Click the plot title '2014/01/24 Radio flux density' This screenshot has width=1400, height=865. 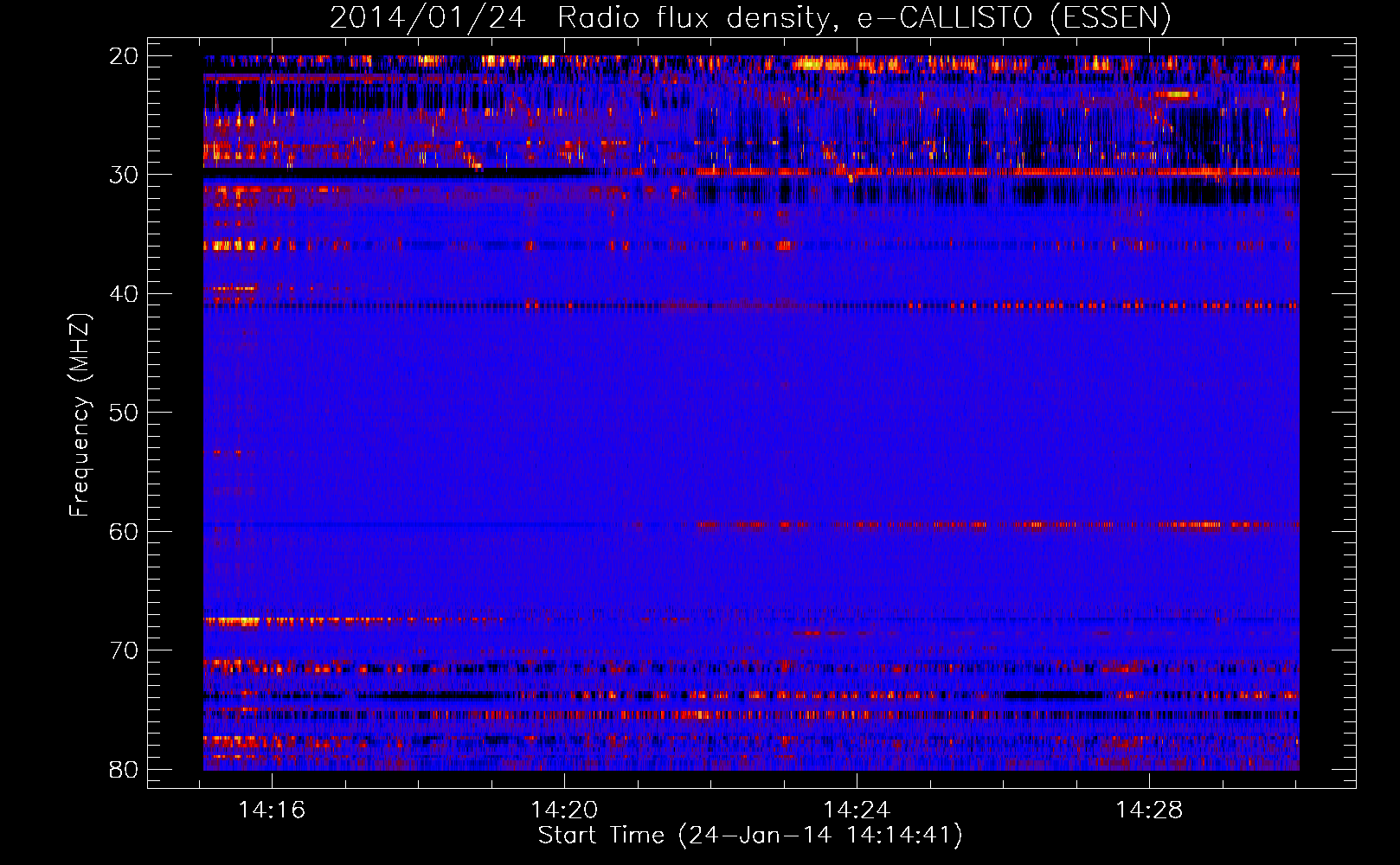tap(582, 18)
